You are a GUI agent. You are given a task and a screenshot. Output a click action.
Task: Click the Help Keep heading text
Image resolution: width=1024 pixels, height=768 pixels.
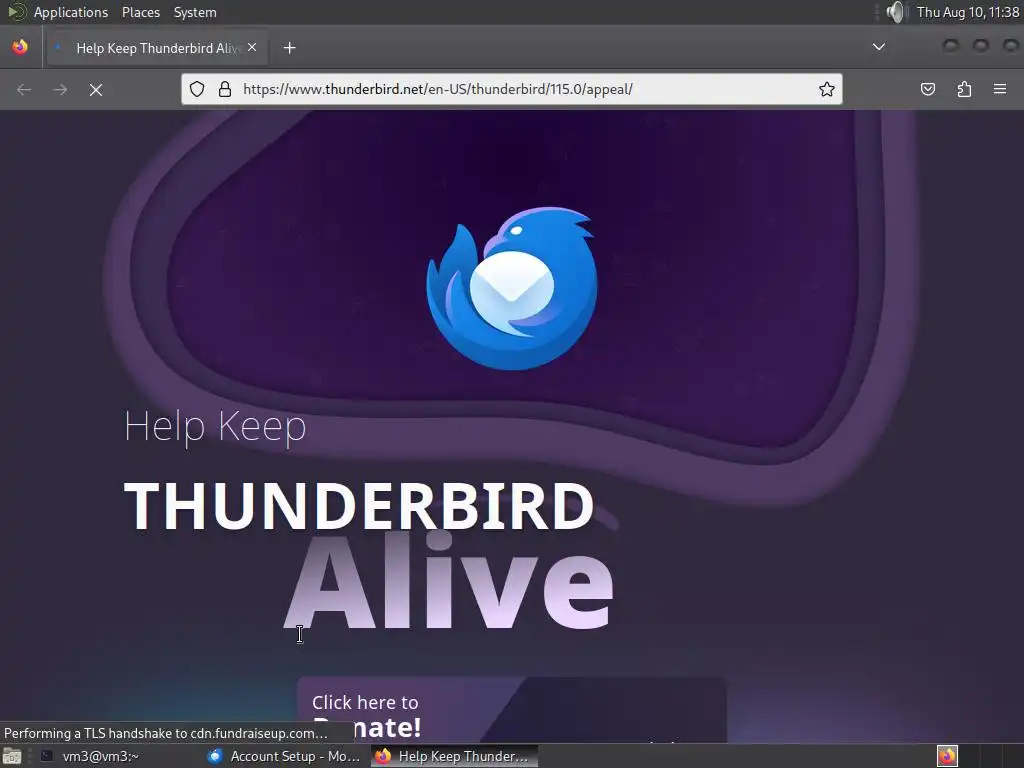215,426
